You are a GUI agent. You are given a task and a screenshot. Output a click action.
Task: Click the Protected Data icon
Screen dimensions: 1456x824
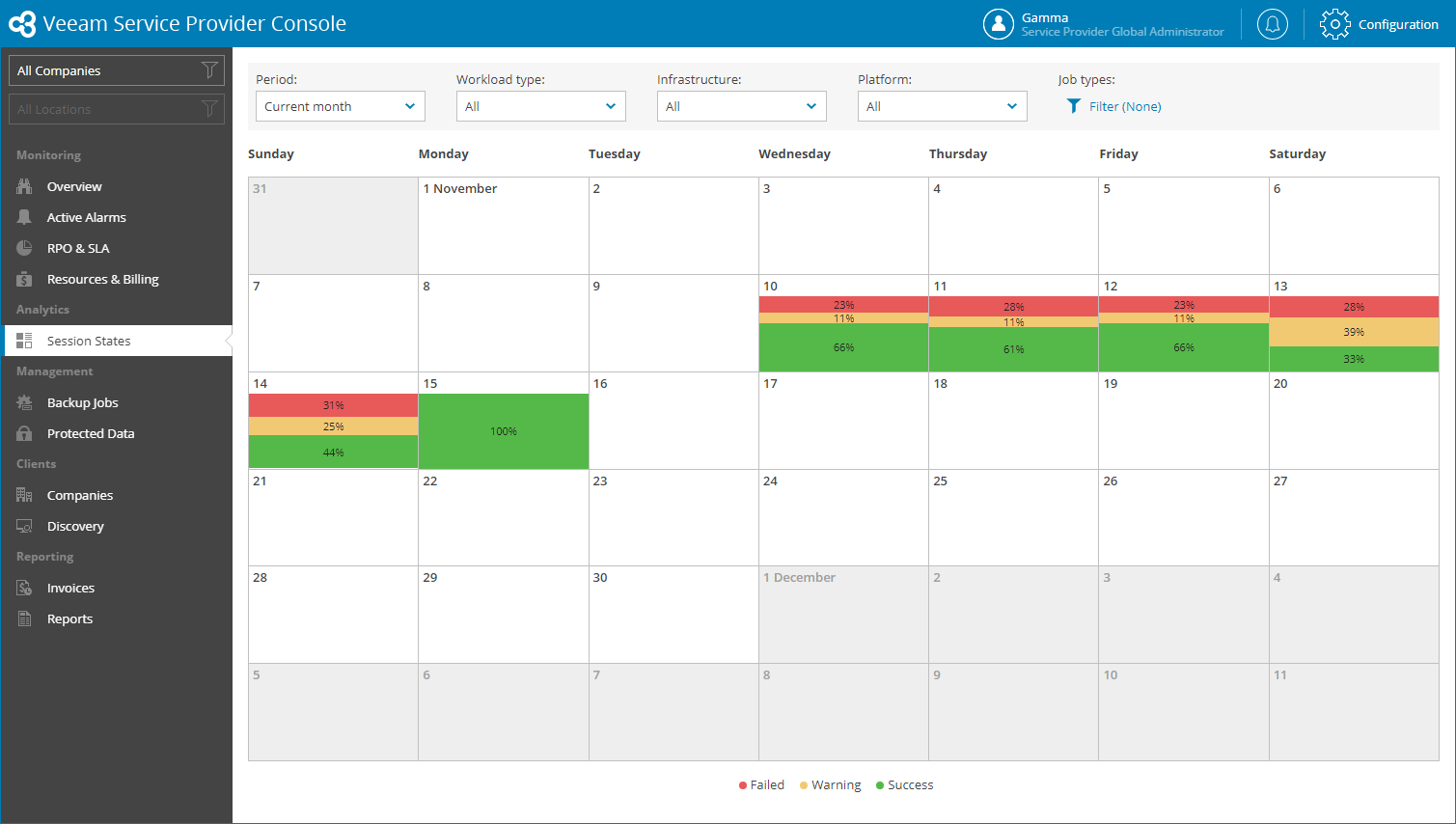point(24,433)
